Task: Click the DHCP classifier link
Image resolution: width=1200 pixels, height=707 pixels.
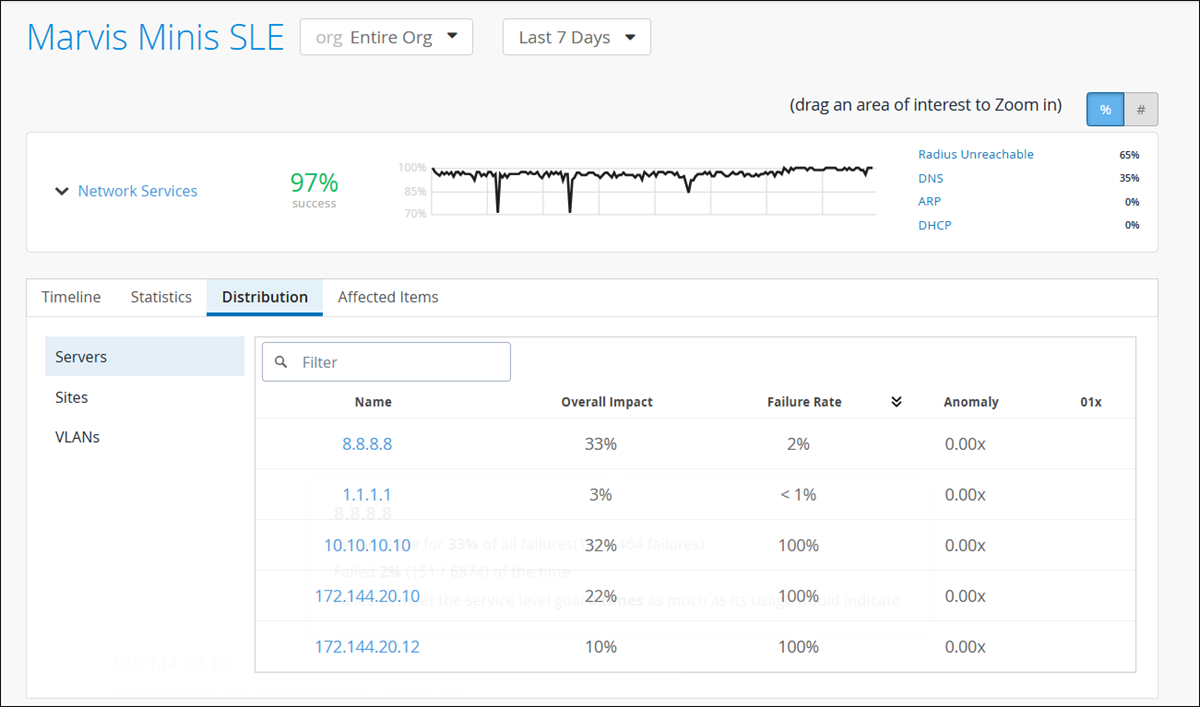Action: (935, 225)
